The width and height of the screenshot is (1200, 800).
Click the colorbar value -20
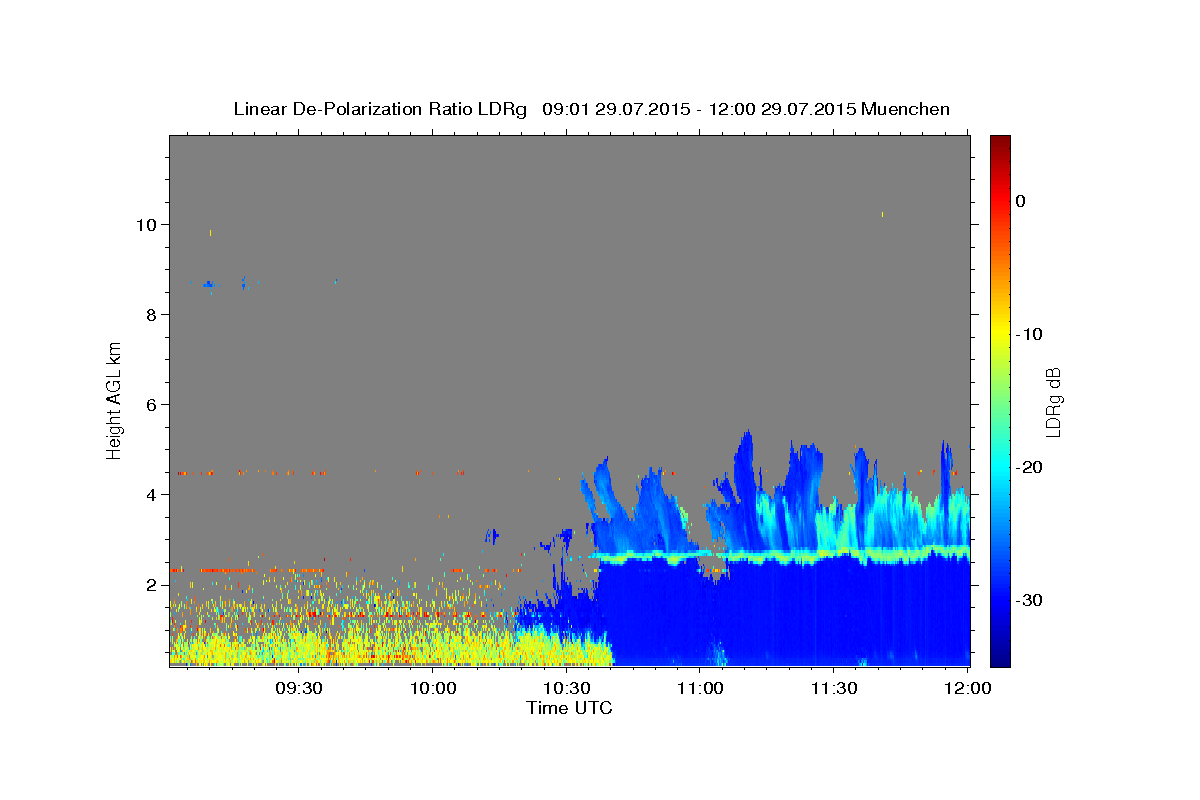point(1028,467)
